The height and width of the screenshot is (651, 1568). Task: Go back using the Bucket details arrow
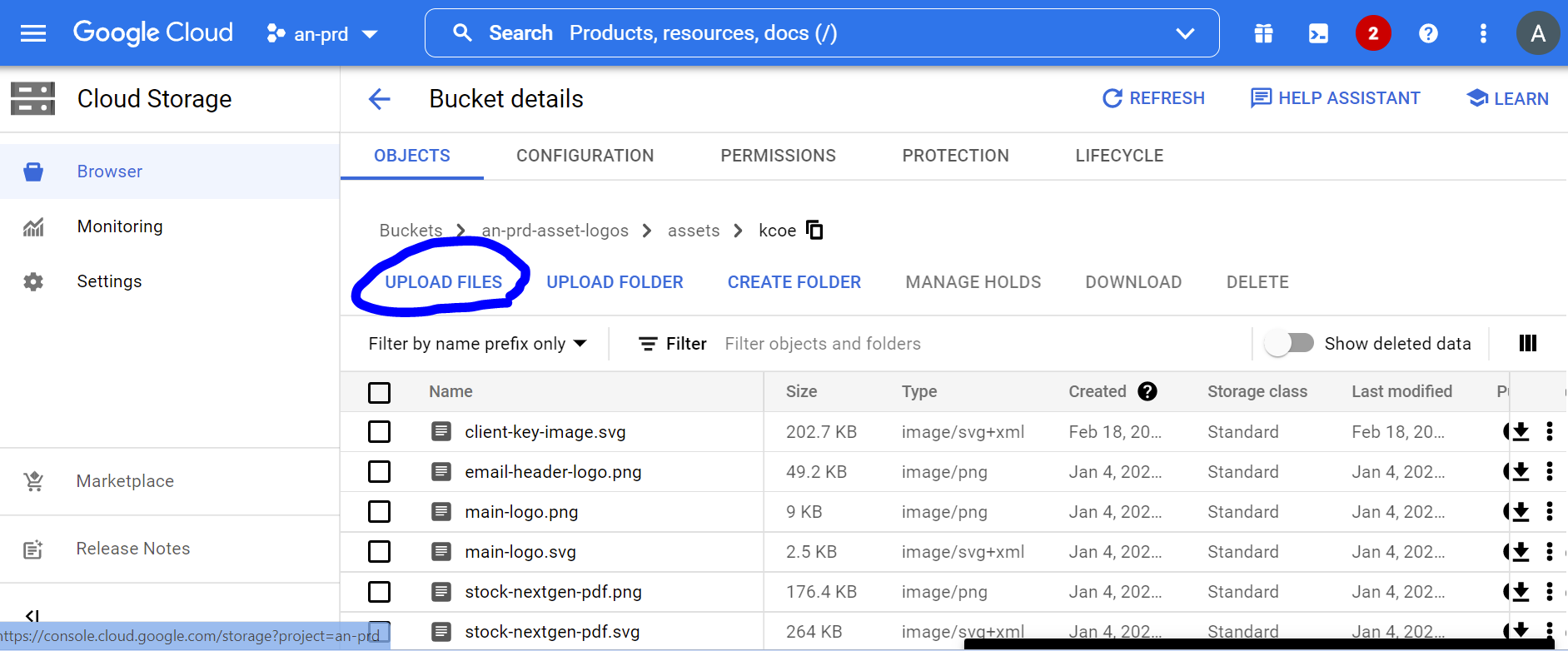coord(380,99)
